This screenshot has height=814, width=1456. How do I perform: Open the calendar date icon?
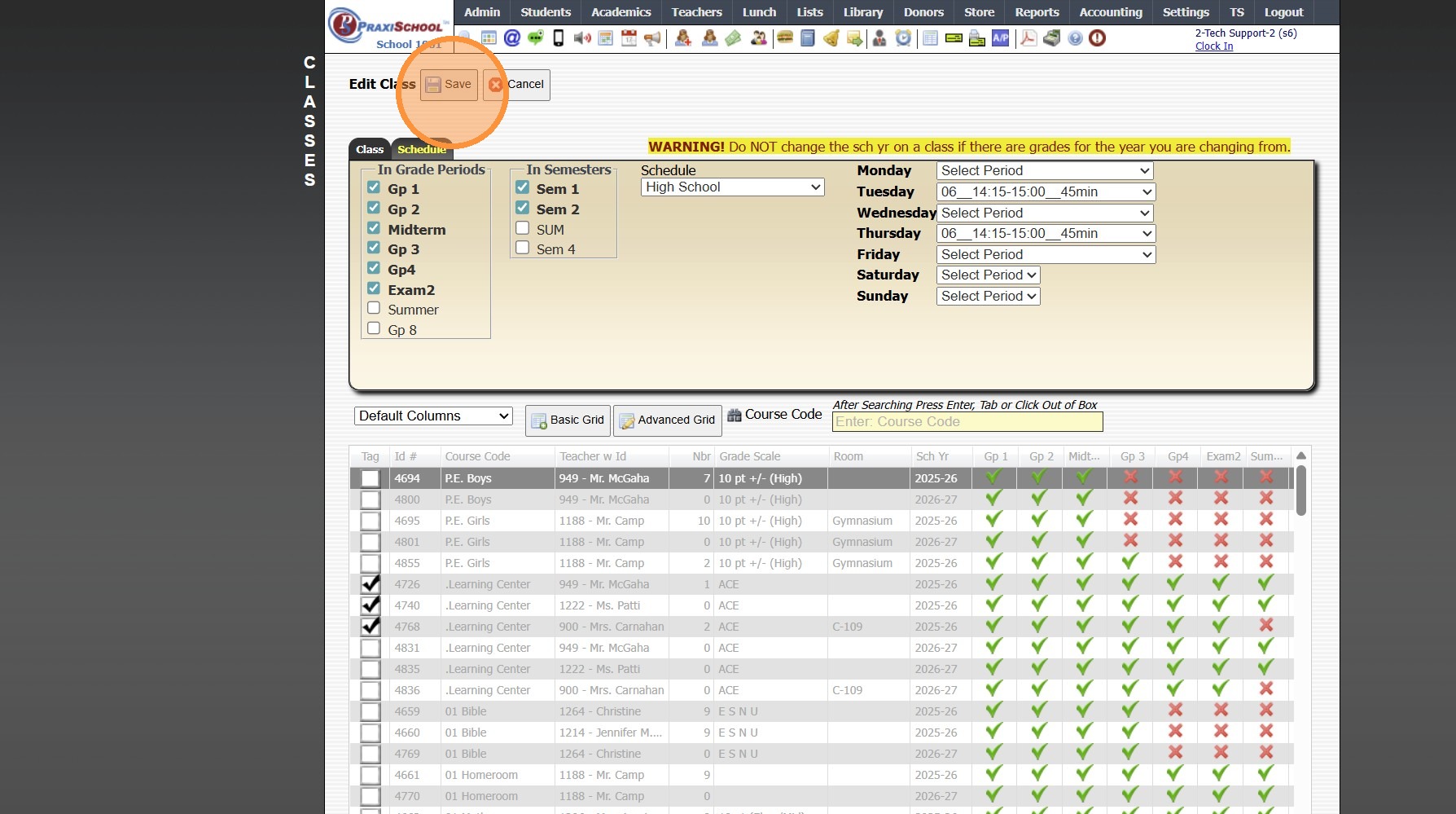click(629, 37)
